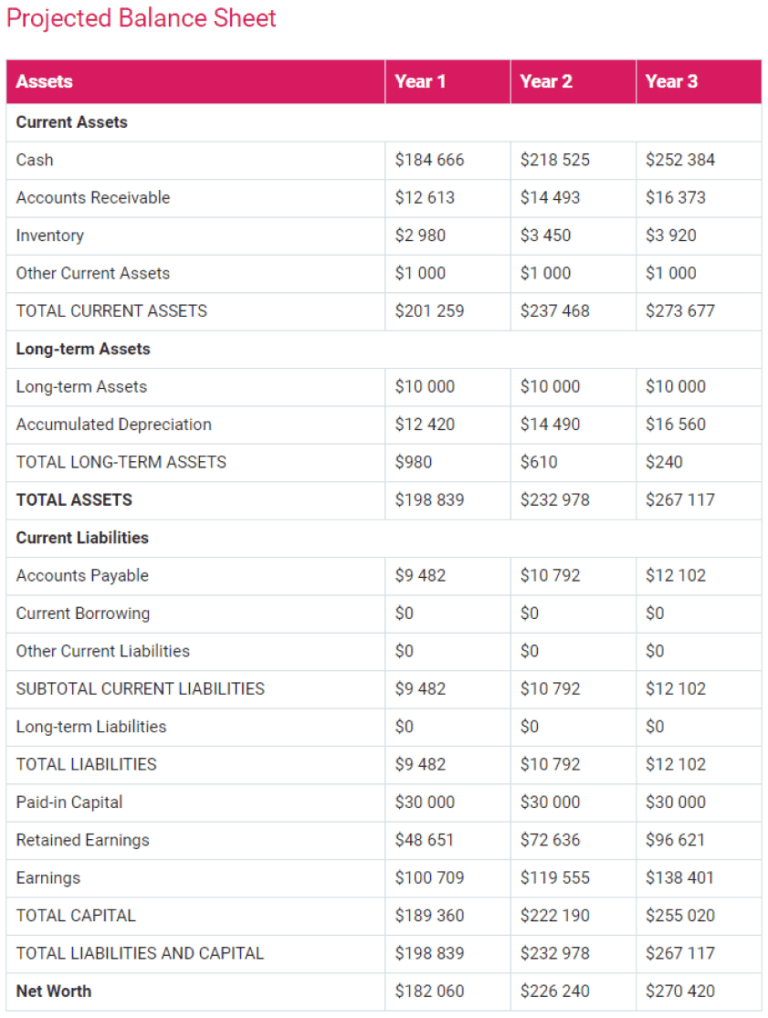The image size is (768, 1018).
Task: Click Year 3 TOTAL ASSETS value $267 117
Action: click(x=680, y=500)
